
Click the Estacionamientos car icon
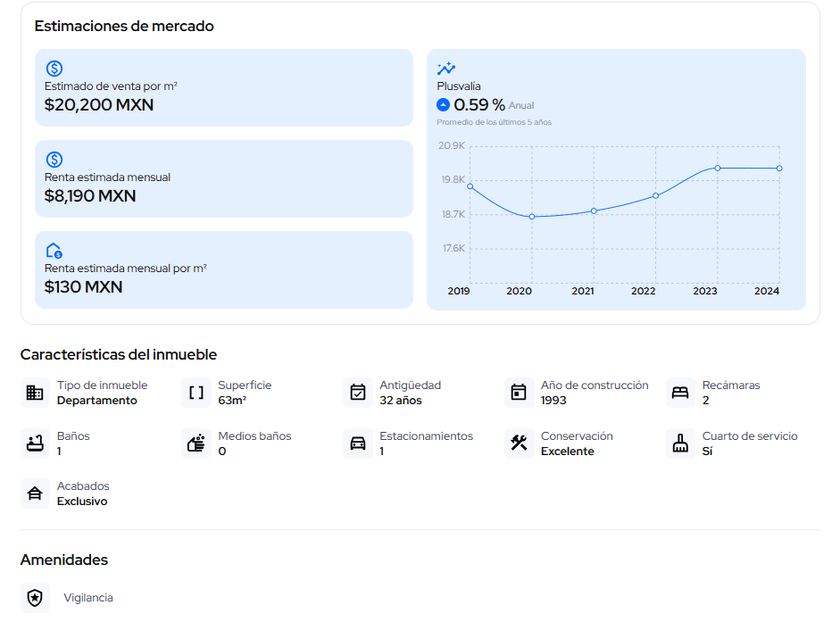[357, 443]
